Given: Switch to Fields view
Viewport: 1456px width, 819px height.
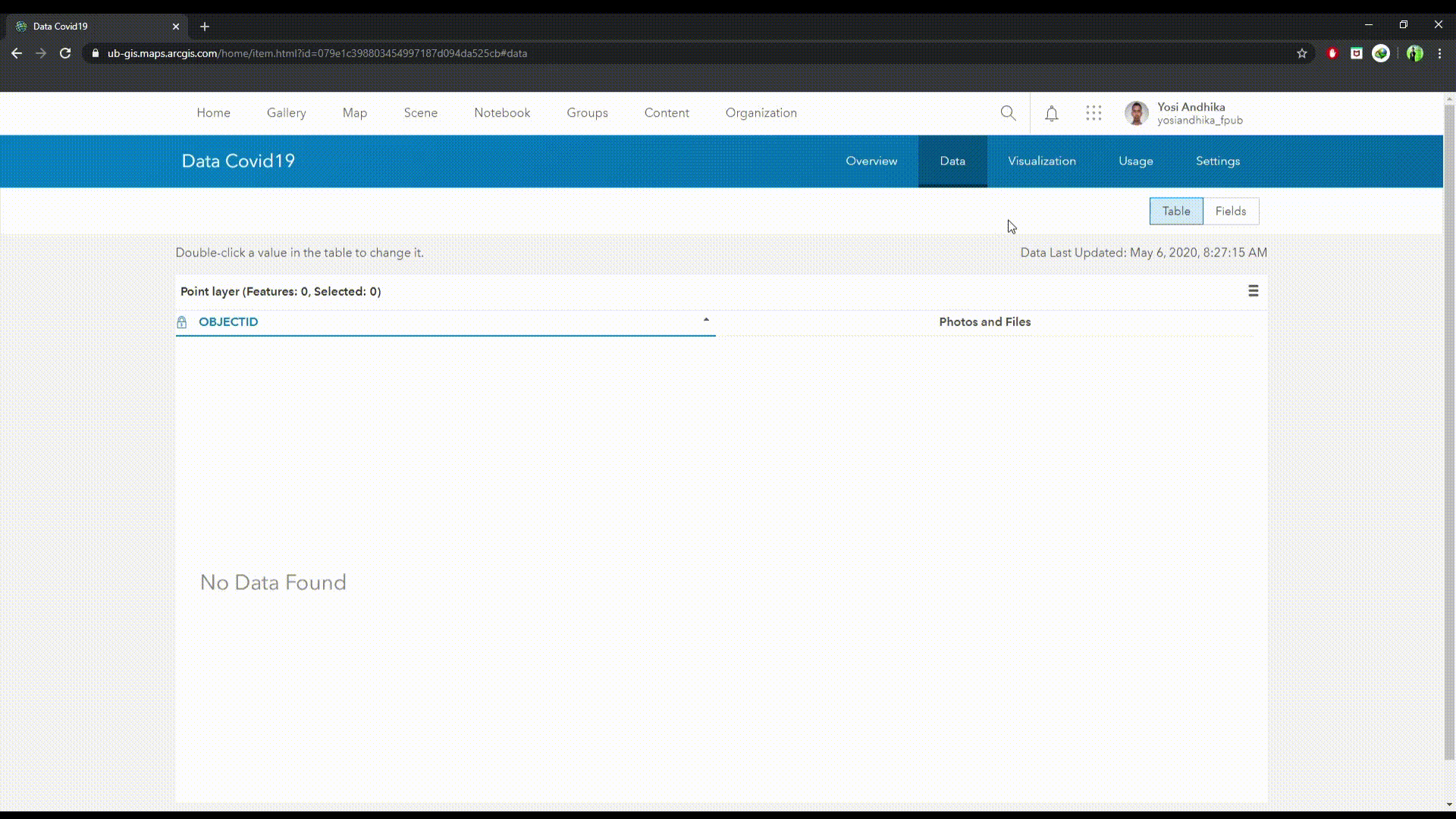Looking at the screenshot, I should click(1230, 211).
